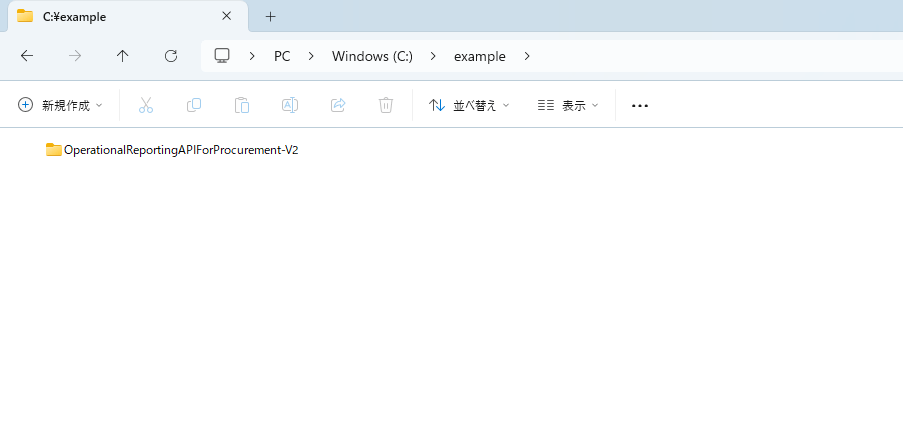Add a new tab with plus button
Image resolution: width=903 pixels, height=429 pixels.
[x=271, y=17]
